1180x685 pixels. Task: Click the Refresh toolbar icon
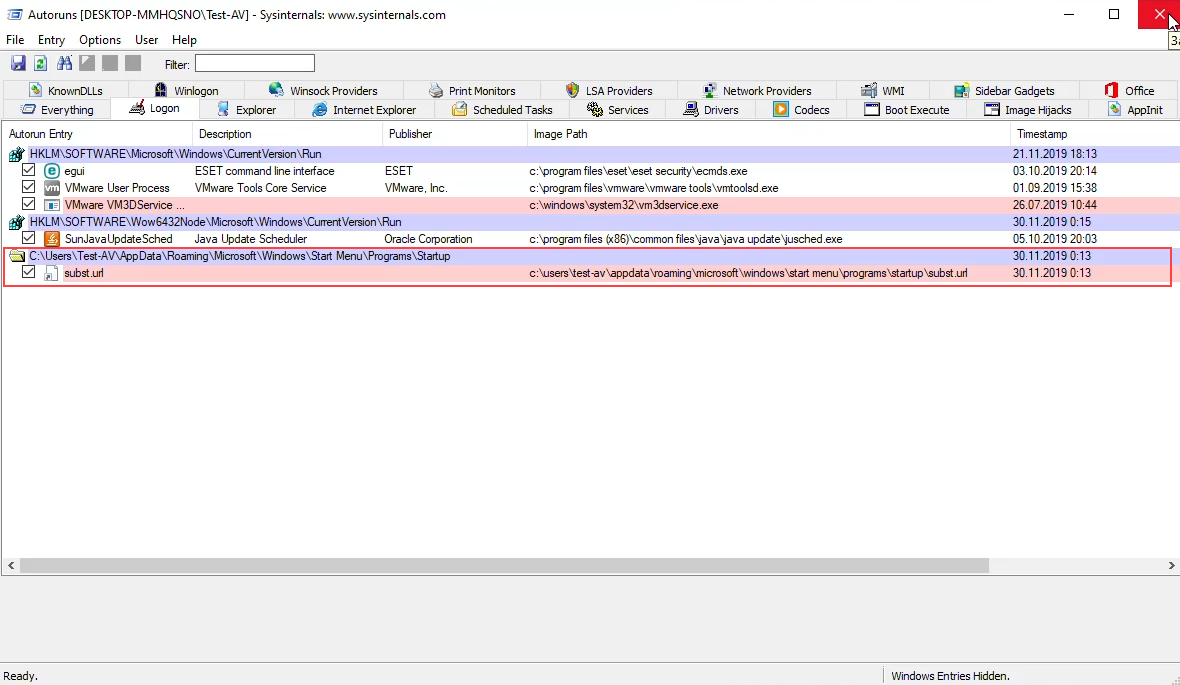point(40,64)
